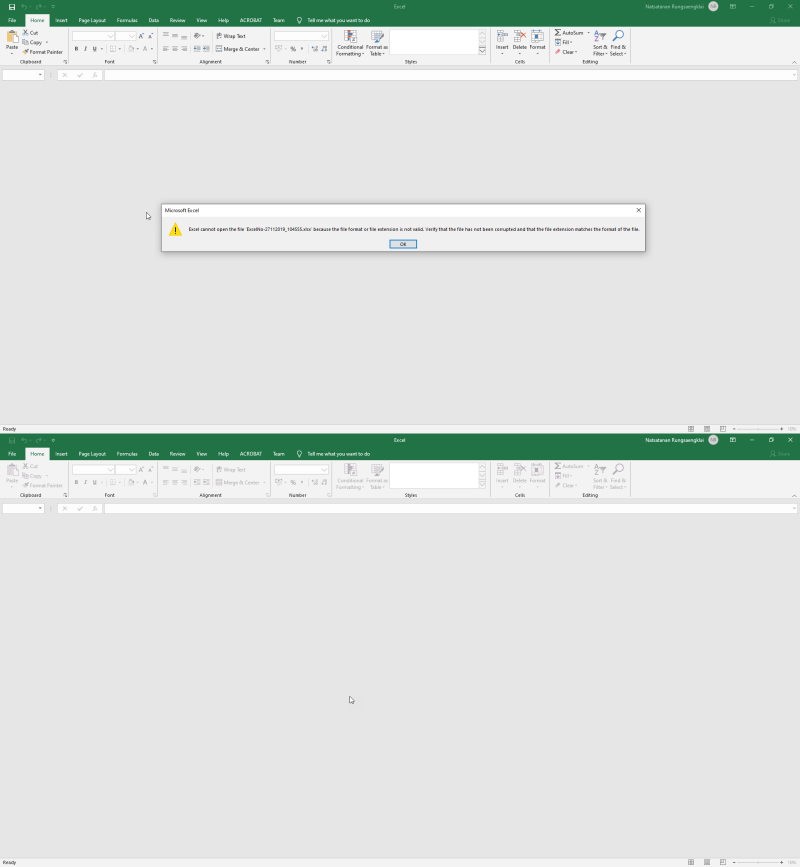Viewport: 800px width, 867px height.
Task: Expand Styles gallery in upper Excel window
Action: pyautogui.click(x=482, y=51)
